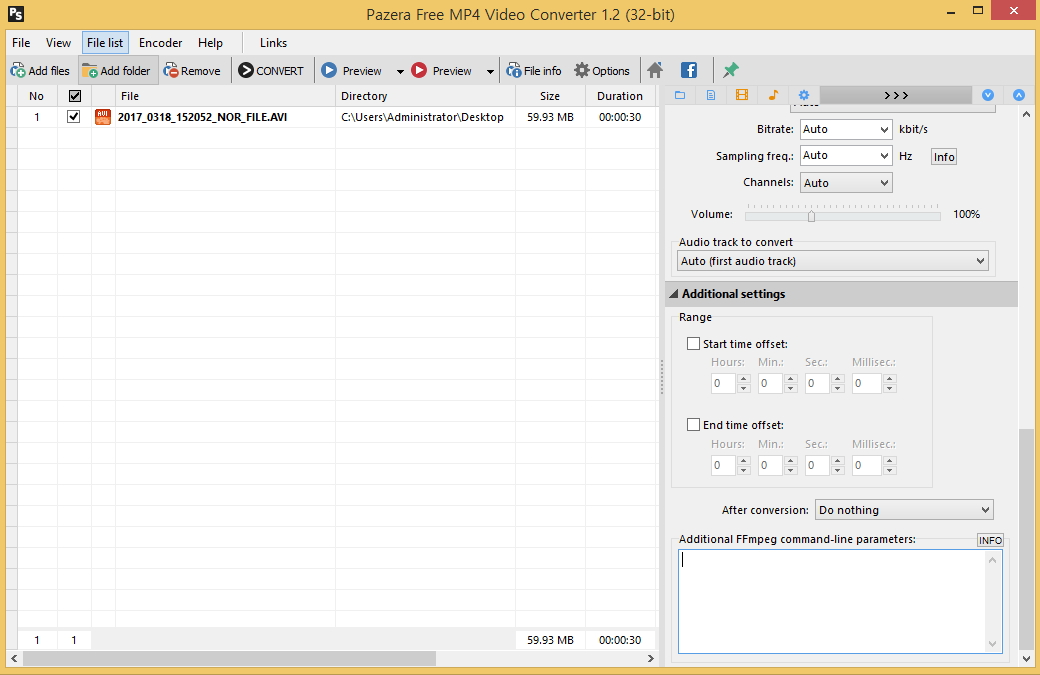Click the Volume slider handle

pos(811,215)
